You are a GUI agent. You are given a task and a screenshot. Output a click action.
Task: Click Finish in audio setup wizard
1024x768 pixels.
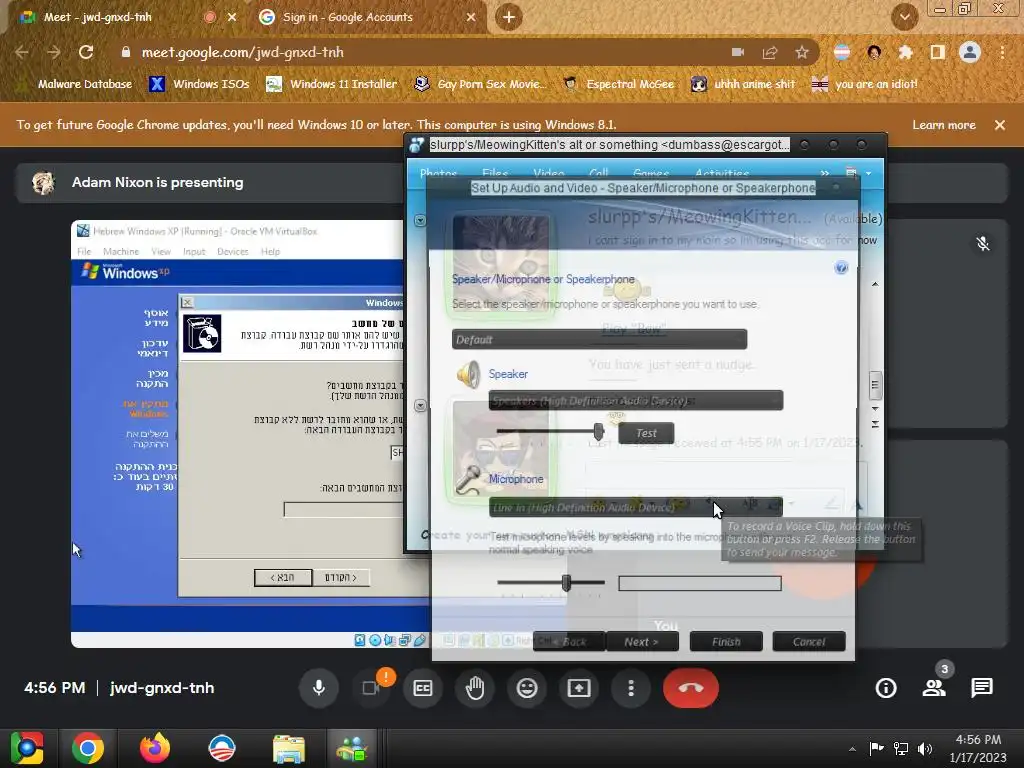point(726,642)
